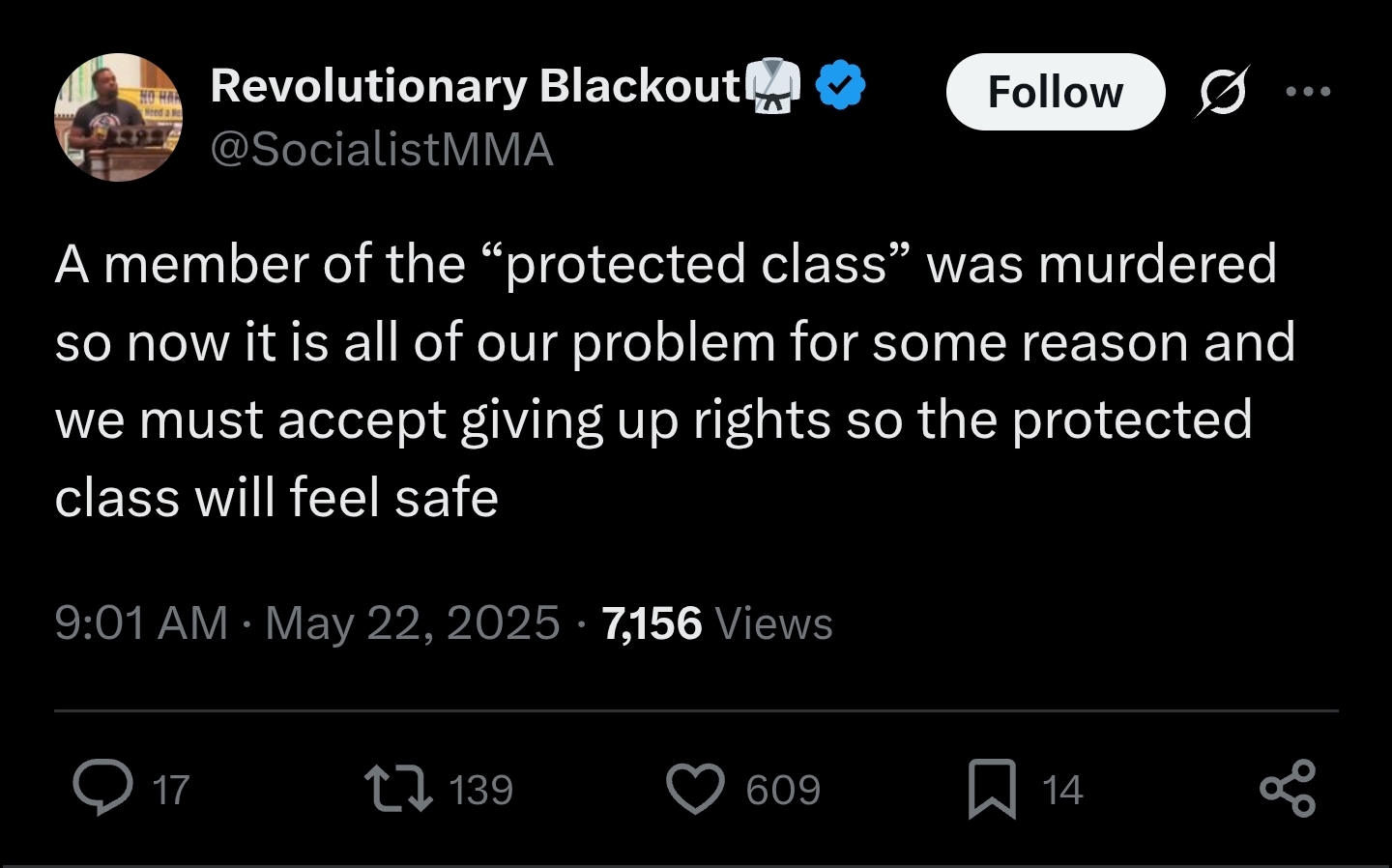Click the martial arts uniform emoji
Viewport: 1392px width, 868px height.
point(774,84)
